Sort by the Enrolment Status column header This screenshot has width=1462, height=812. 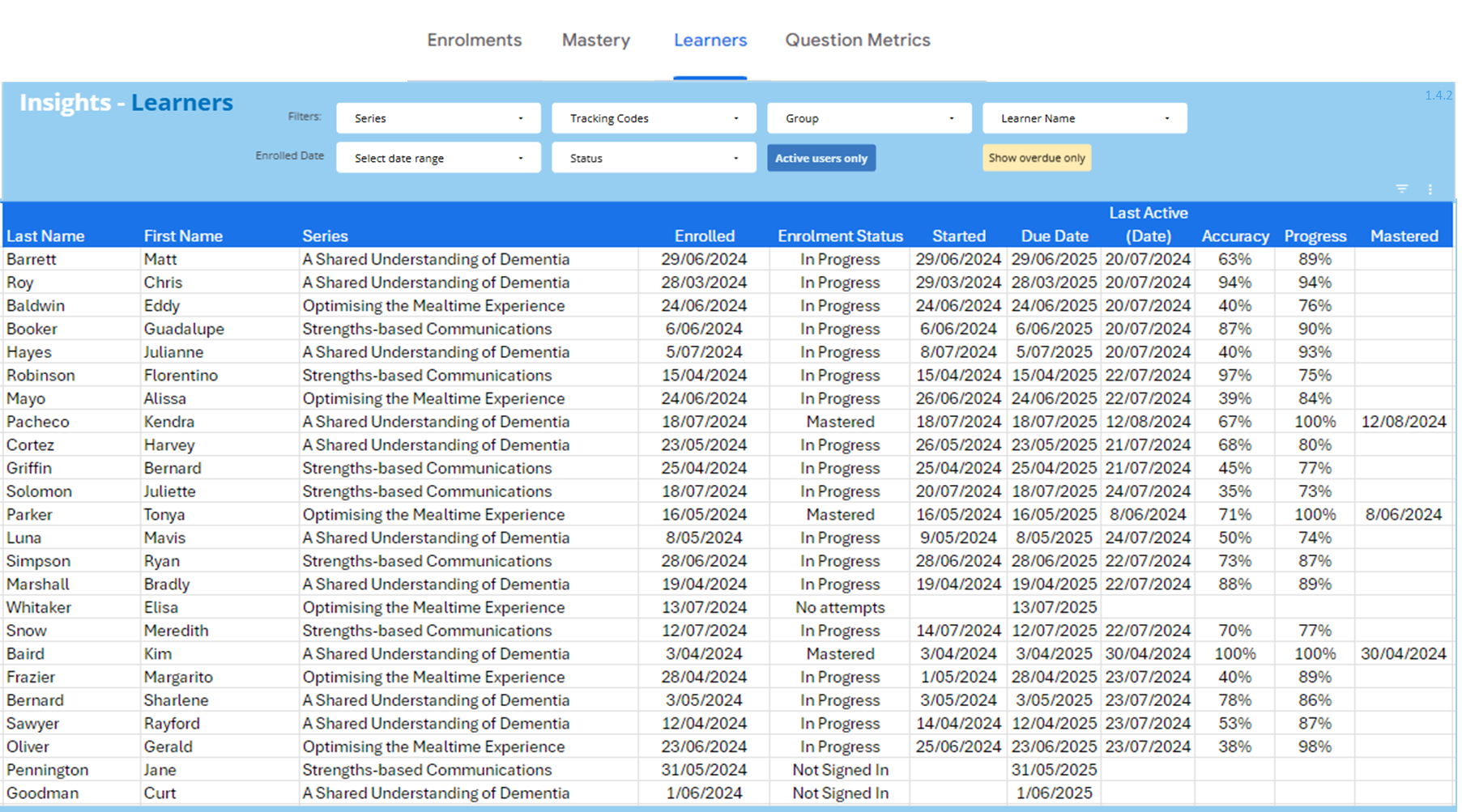(x=840, y=236)
